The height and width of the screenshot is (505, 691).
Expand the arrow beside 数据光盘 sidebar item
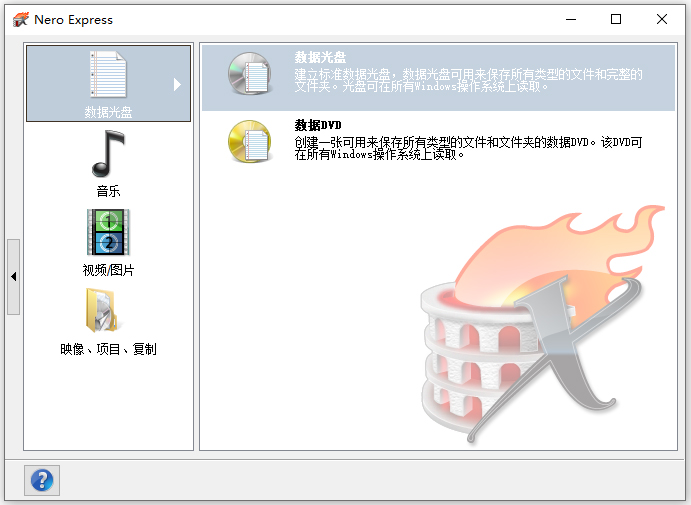pos(177,84)
